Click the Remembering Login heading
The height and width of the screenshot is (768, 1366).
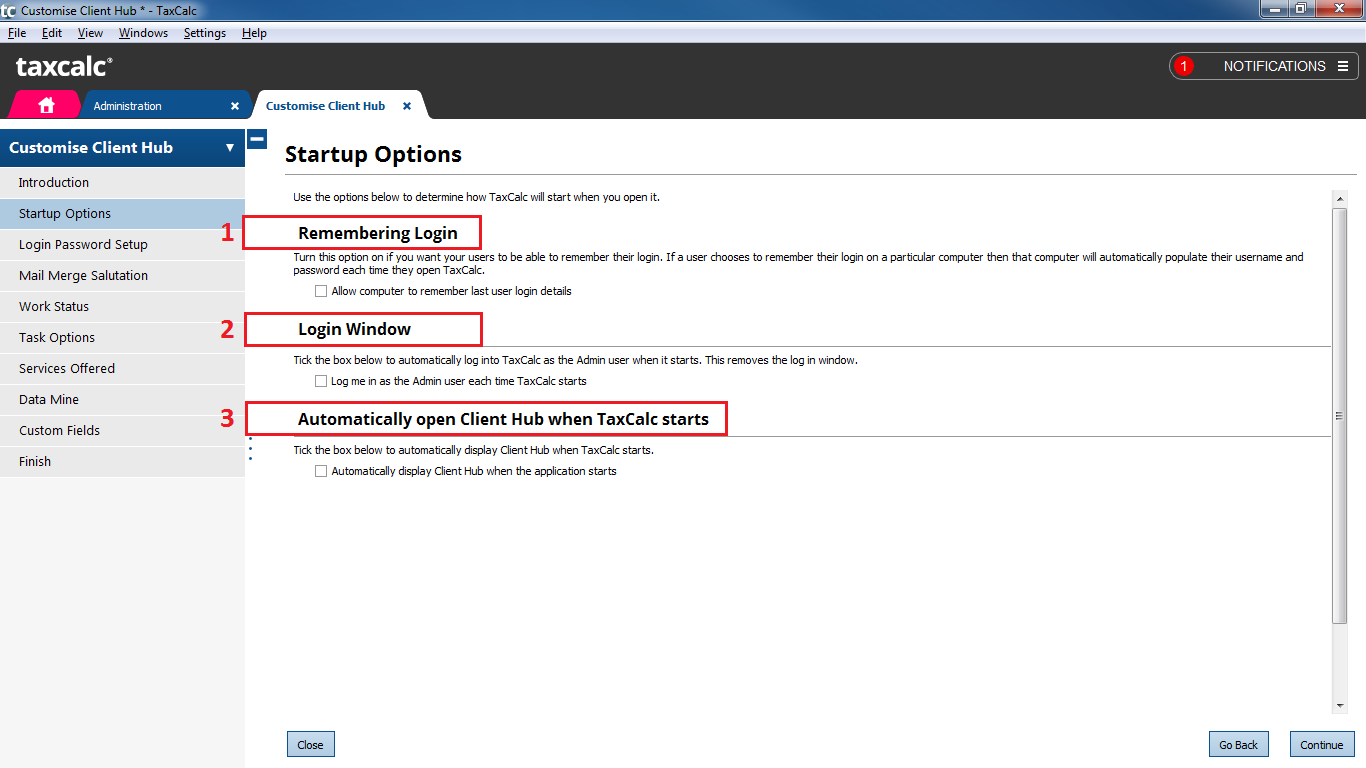(378, 233)
